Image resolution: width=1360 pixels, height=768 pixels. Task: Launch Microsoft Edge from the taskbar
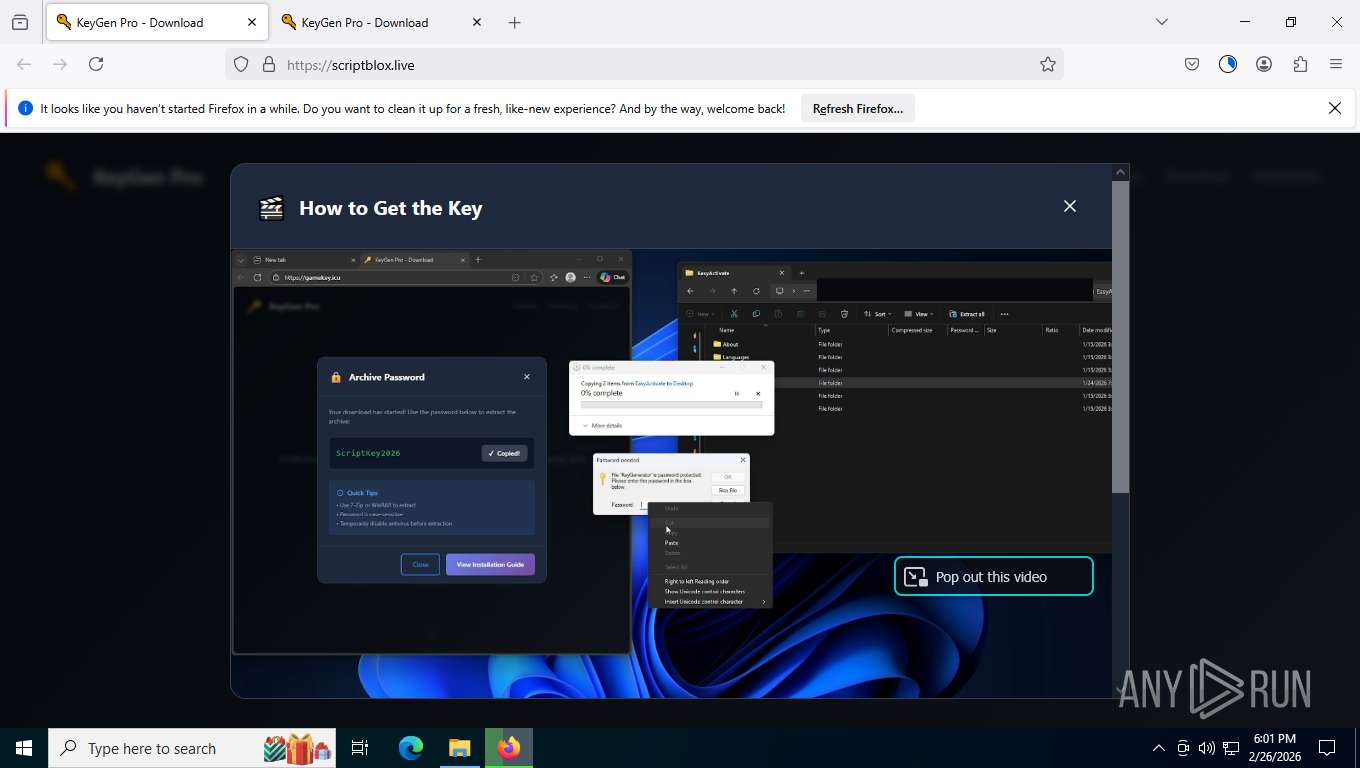click(x=411, y=748)
